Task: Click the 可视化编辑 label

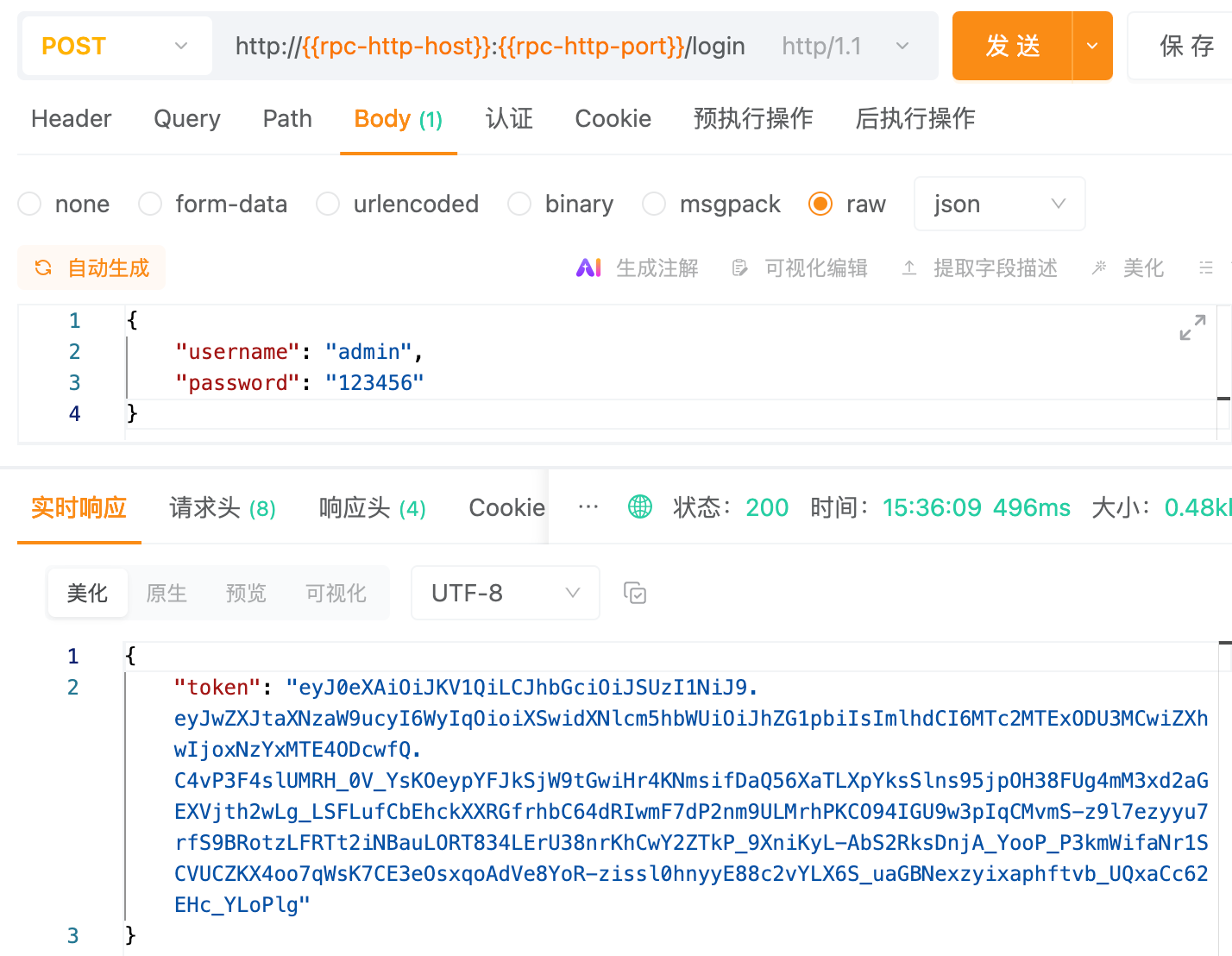Action: (816, 268)
